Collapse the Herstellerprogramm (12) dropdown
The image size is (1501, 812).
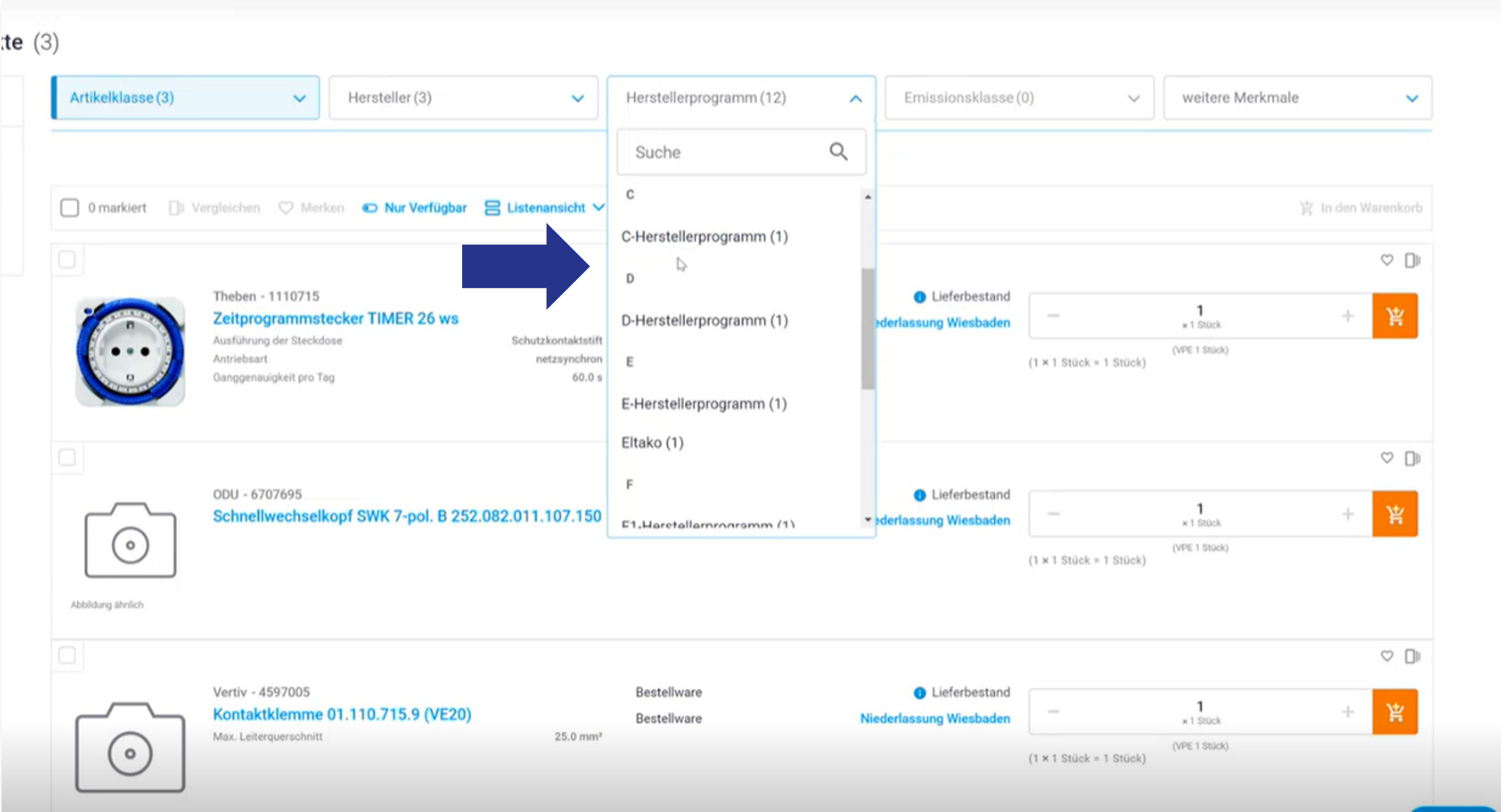tap(741, 98)
